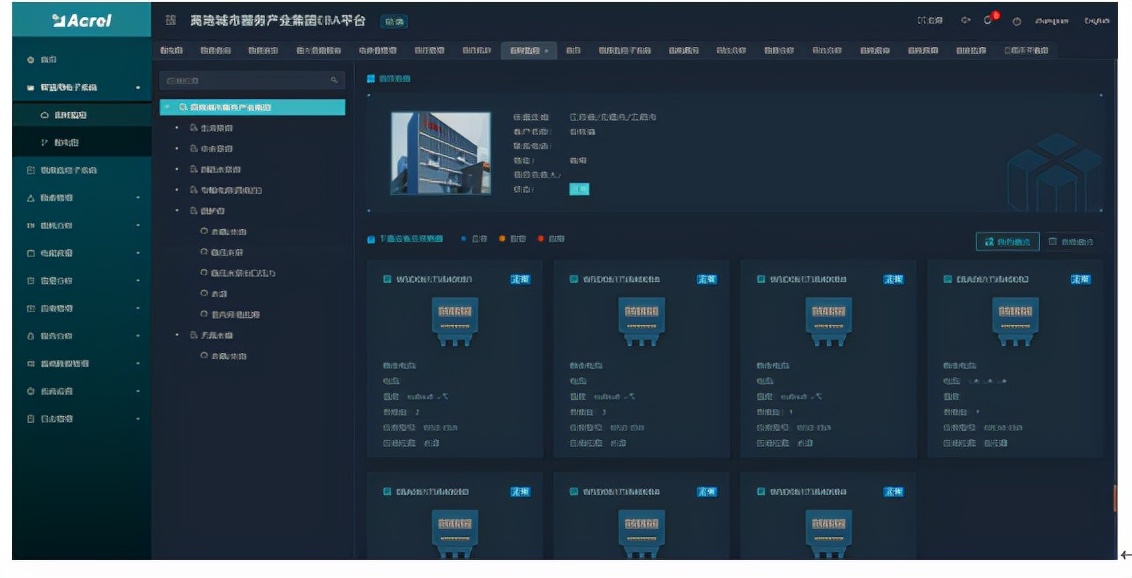Toggle the red alarm status filter in the legend
The height and width of the screenshot is (578, 1132).
pos(539,239)
